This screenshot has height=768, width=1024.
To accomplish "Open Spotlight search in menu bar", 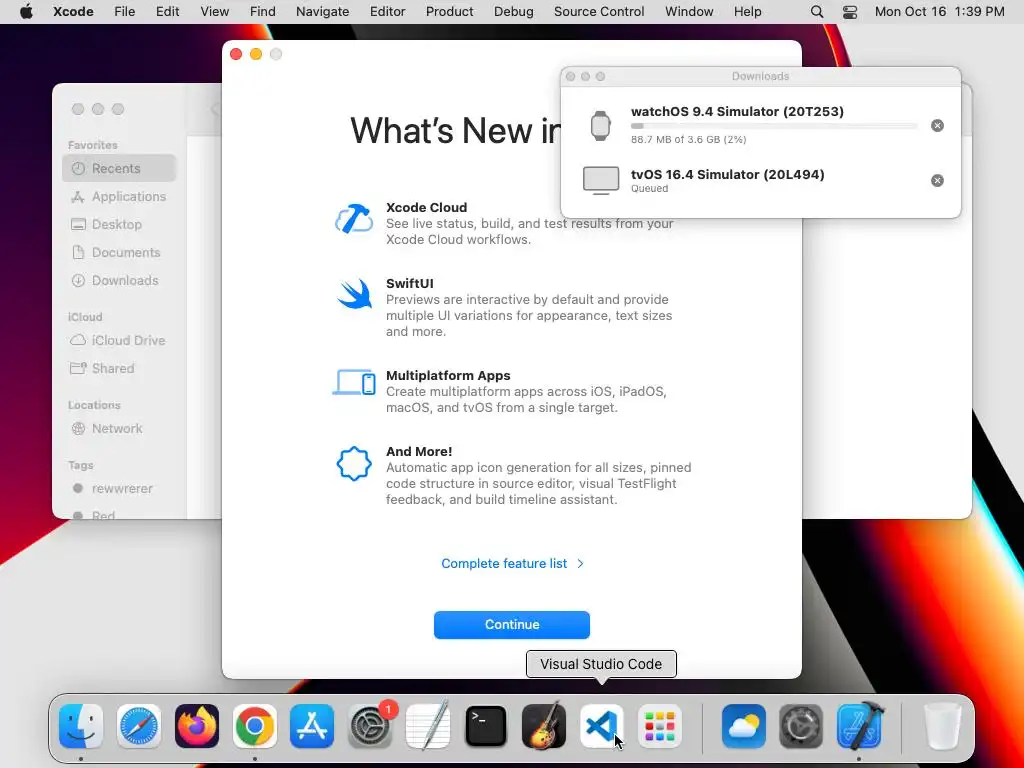I will coord(816,12).
